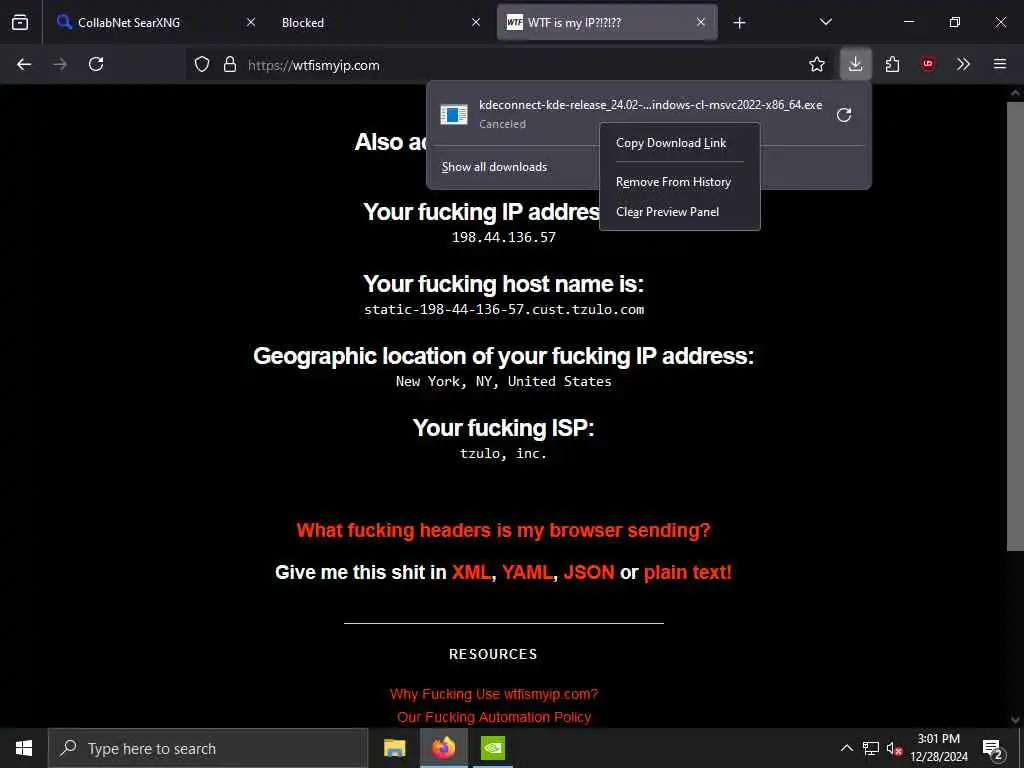
Task: Open 'Why Fucking Use wtfismyip.com?' link
Action: click(494, 694)
